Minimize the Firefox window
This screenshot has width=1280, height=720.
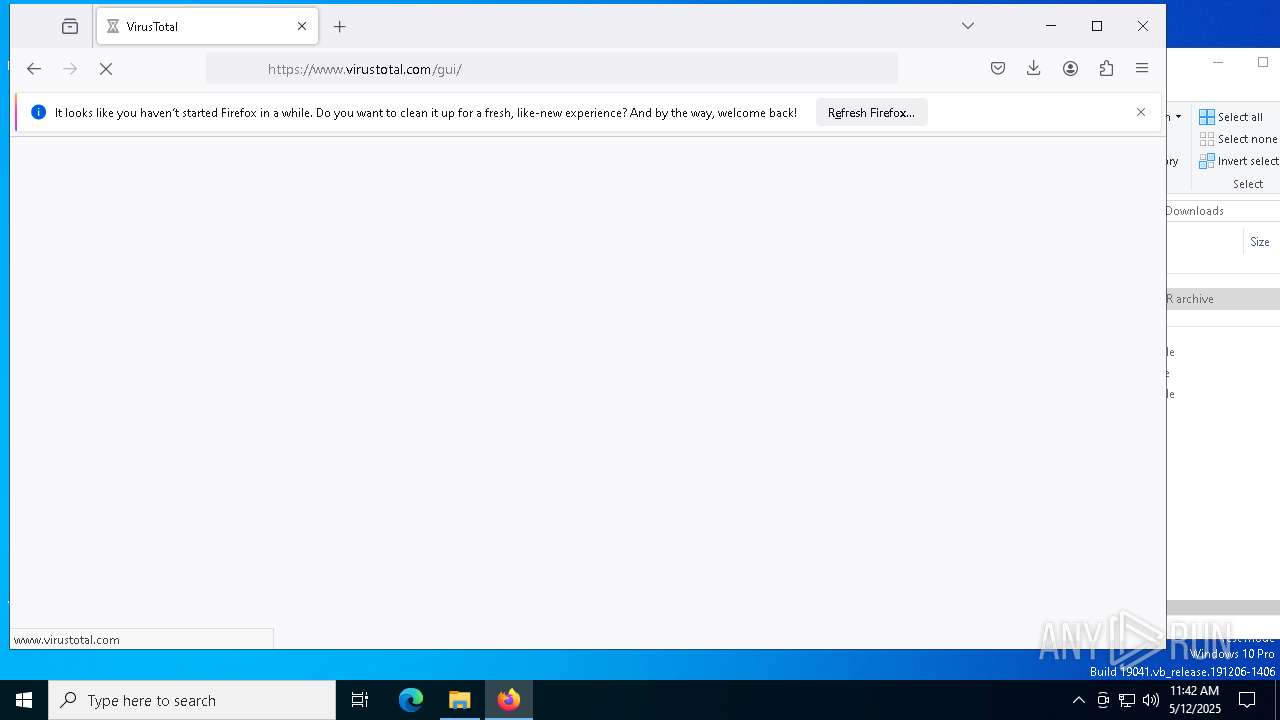[1051, 26]
